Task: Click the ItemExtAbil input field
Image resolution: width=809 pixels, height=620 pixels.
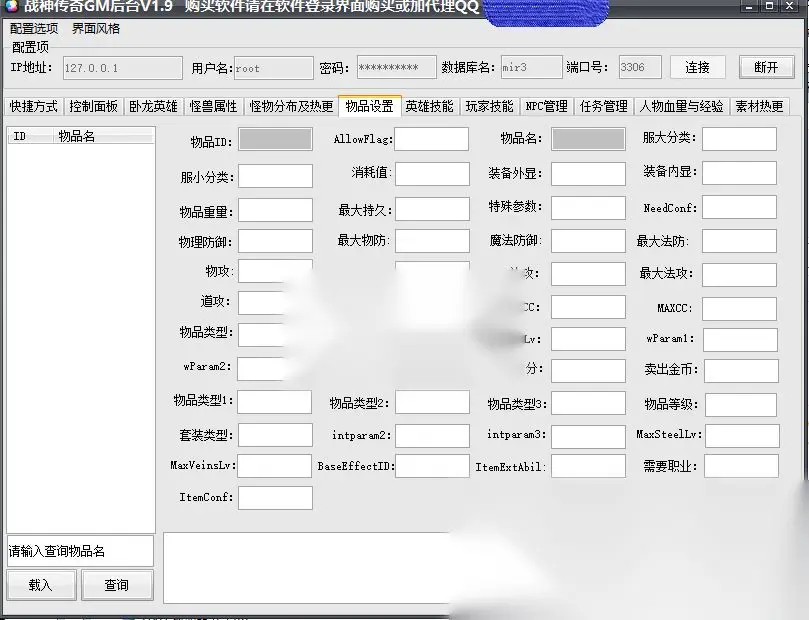Action: 588,466
